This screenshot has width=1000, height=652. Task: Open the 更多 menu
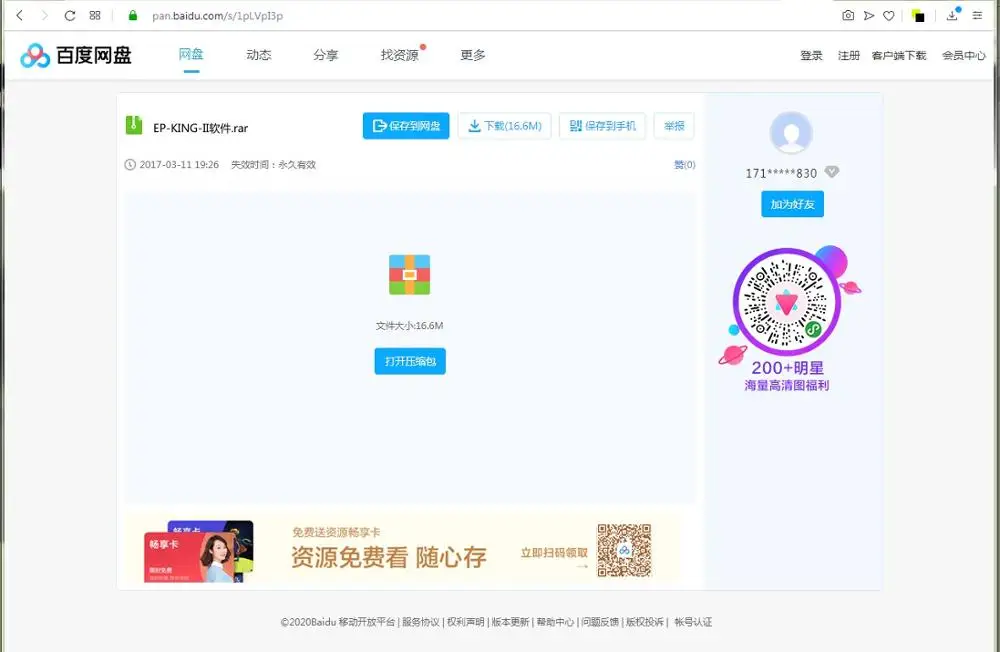(x=473, y=55)
